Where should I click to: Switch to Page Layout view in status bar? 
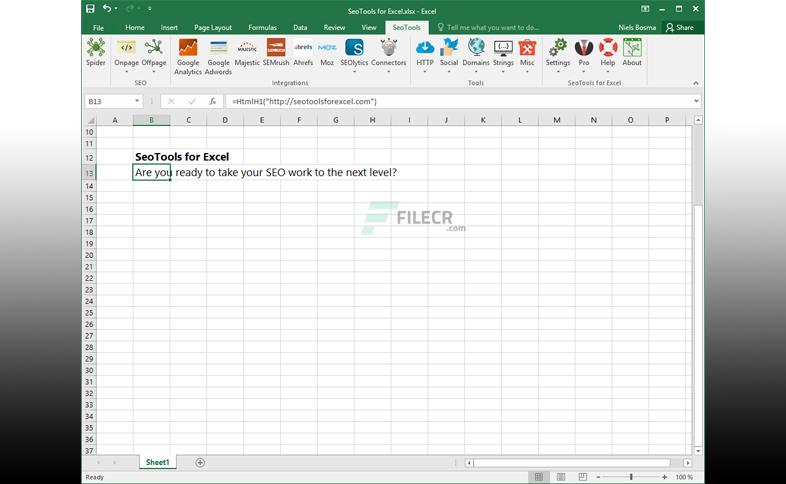point(561,477)
